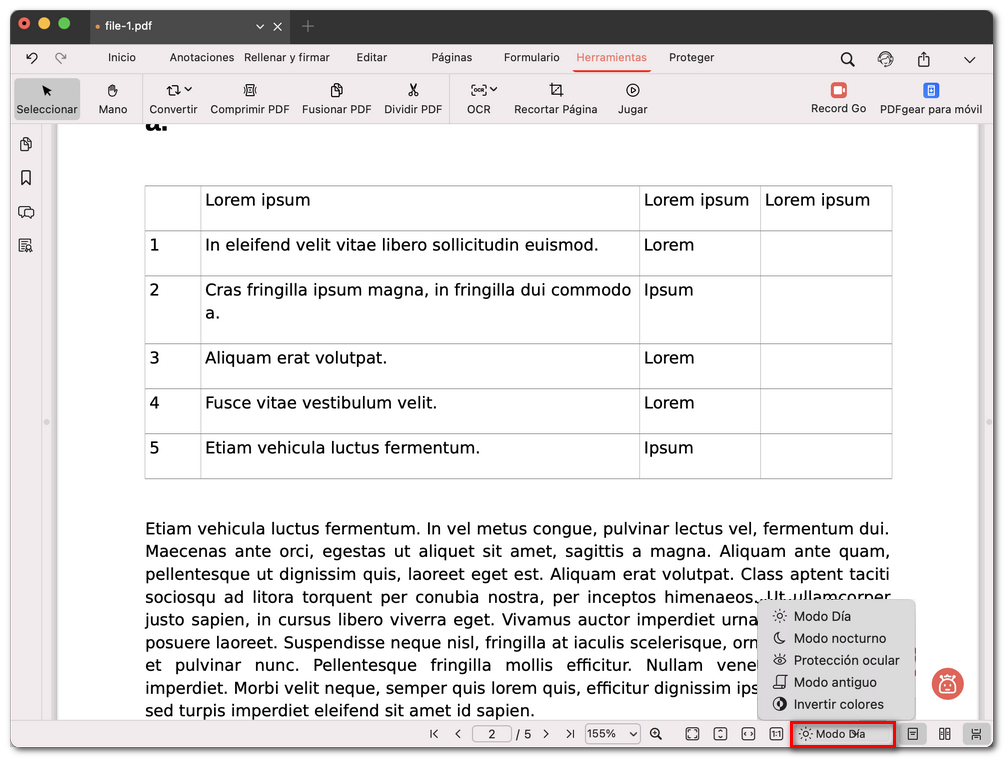1004x758 pixels.
Task: Open the comments panel in sidebar
Action: coord(26,212)
